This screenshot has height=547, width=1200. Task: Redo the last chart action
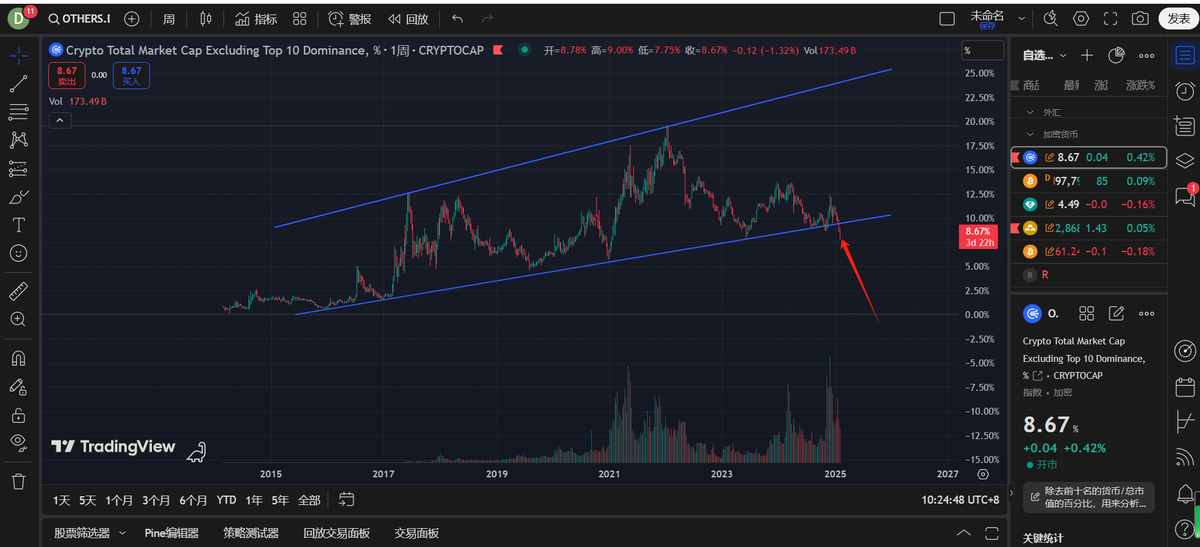coord(487,19)
